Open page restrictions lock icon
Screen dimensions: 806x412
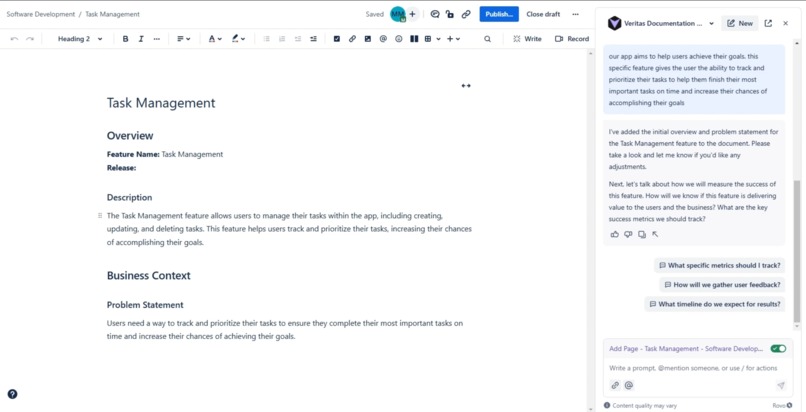click(x=450, y=14)
